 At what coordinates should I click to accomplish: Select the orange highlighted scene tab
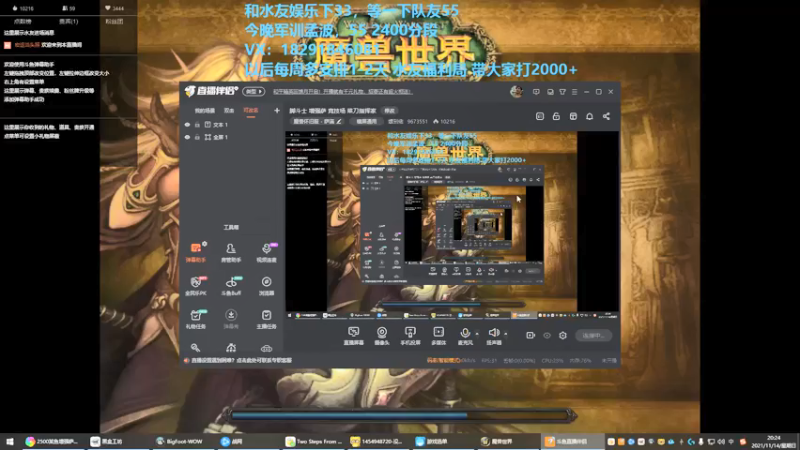(x=251, y=110)
